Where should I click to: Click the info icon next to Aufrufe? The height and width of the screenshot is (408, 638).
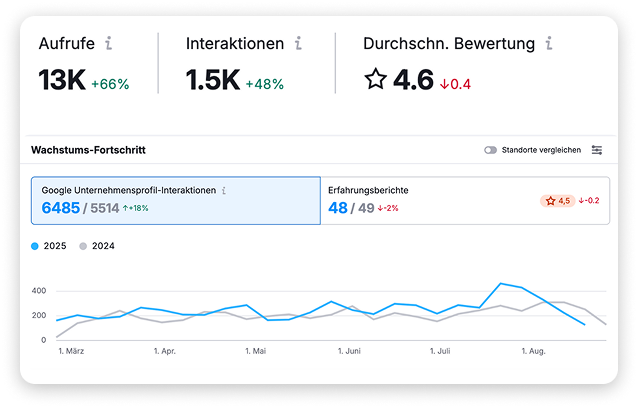[x=109, y=44]
